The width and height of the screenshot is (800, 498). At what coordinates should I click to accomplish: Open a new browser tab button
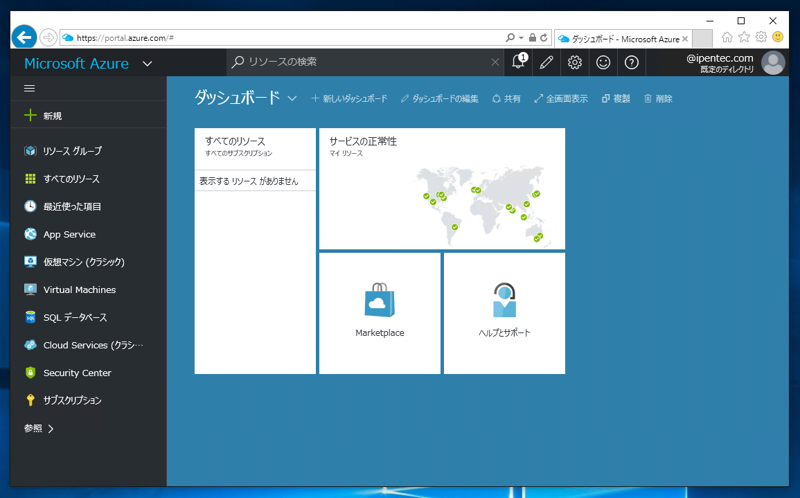pyautogui.click(x=702, y=39)
